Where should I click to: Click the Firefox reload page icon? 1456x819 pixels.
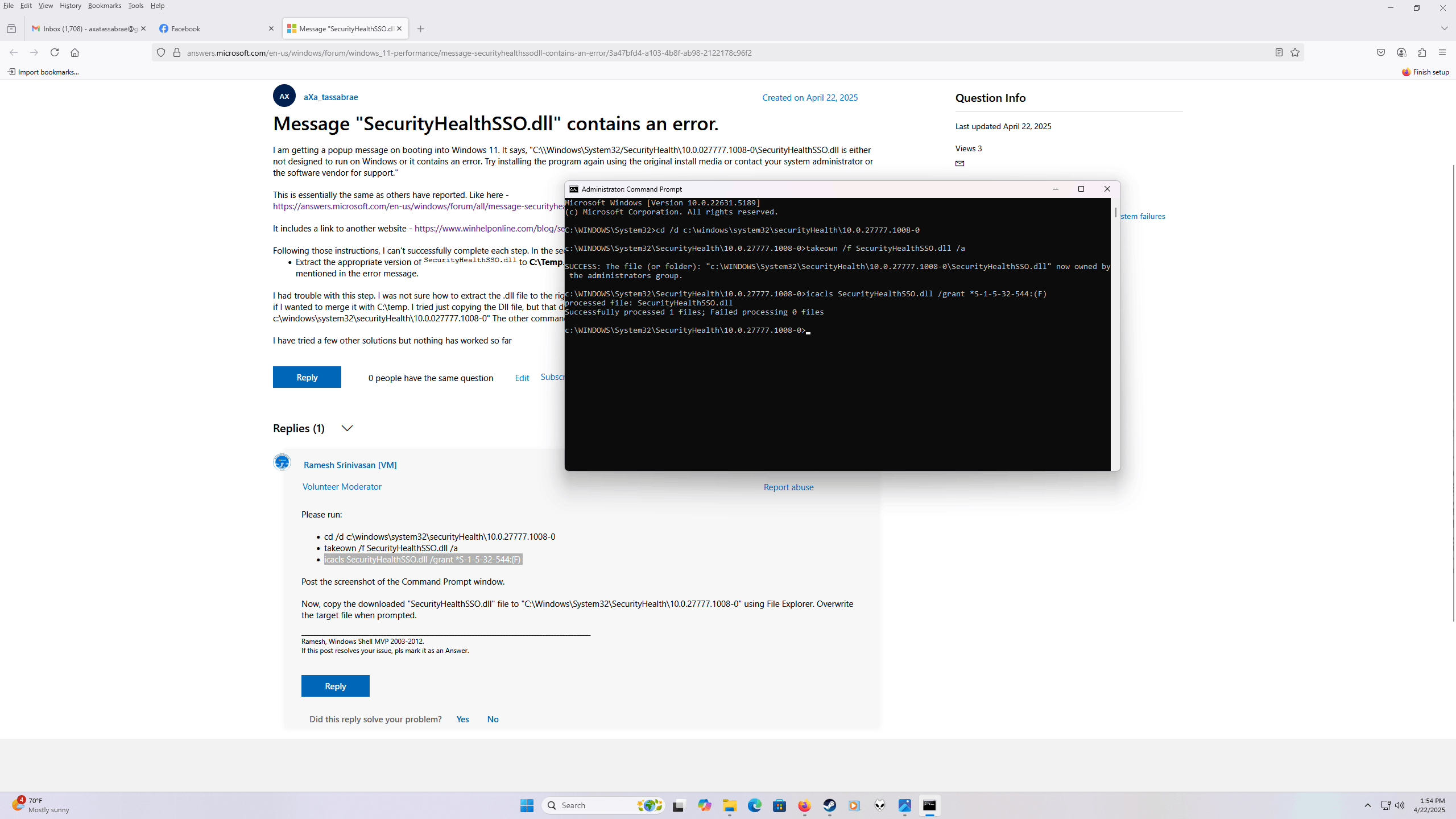(55, 52)
